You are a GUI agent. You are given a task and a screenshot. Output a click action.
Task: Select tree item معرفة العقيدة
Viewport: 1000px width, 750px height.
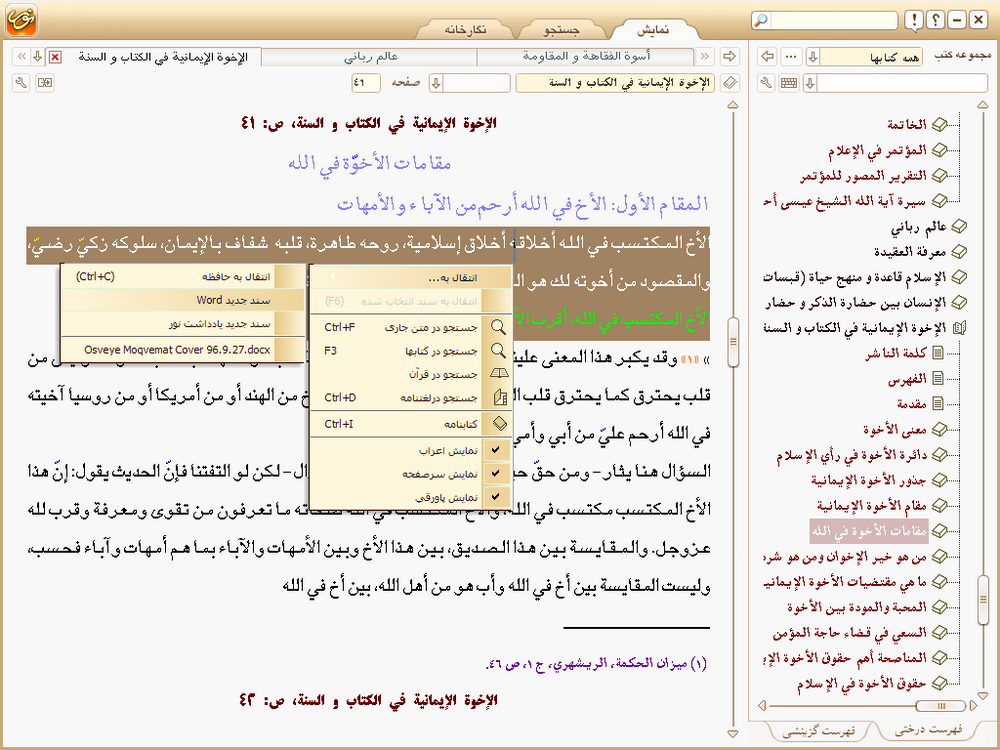point(910,252)
